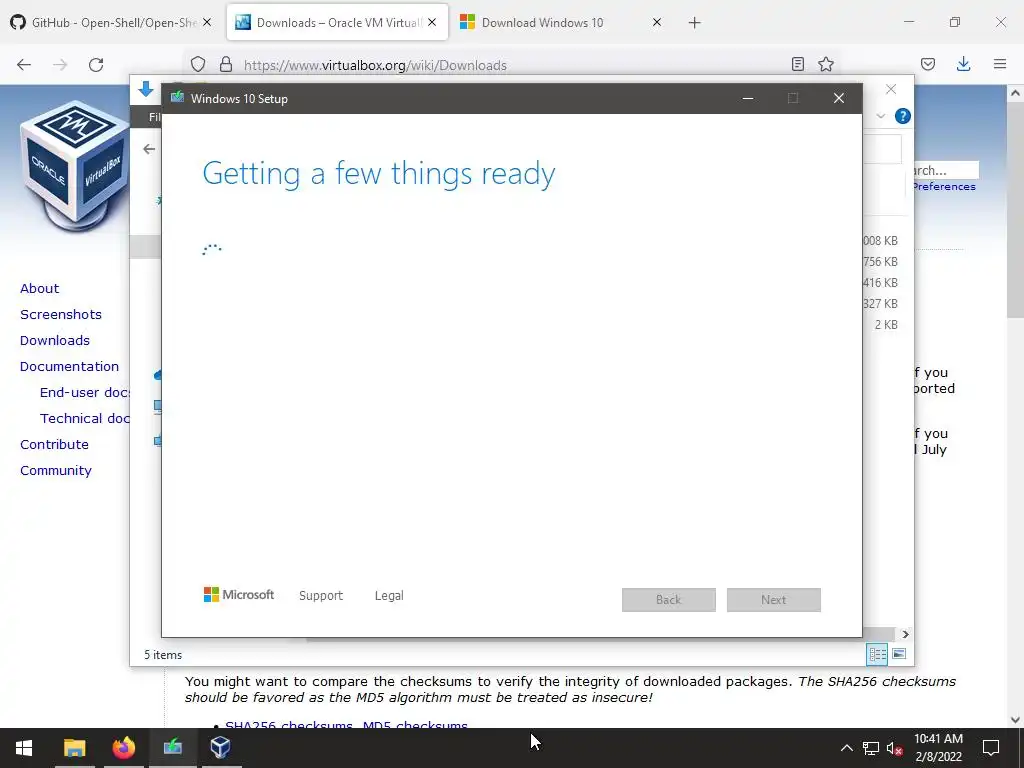Open the File menu in File Explorer

[x=154, y=117]
